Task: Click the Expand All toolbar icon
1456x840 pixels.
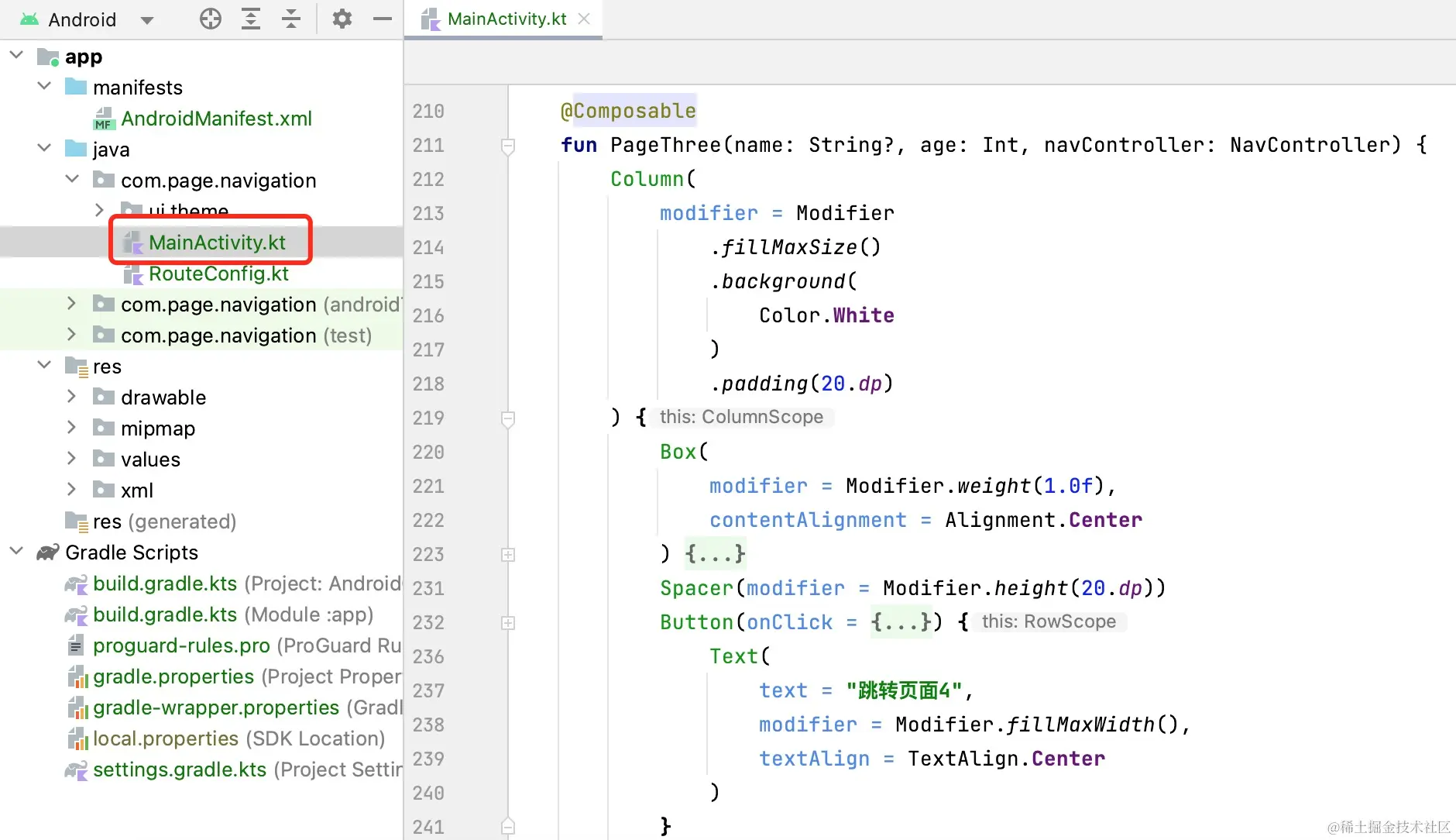Action: pos(251,19)
